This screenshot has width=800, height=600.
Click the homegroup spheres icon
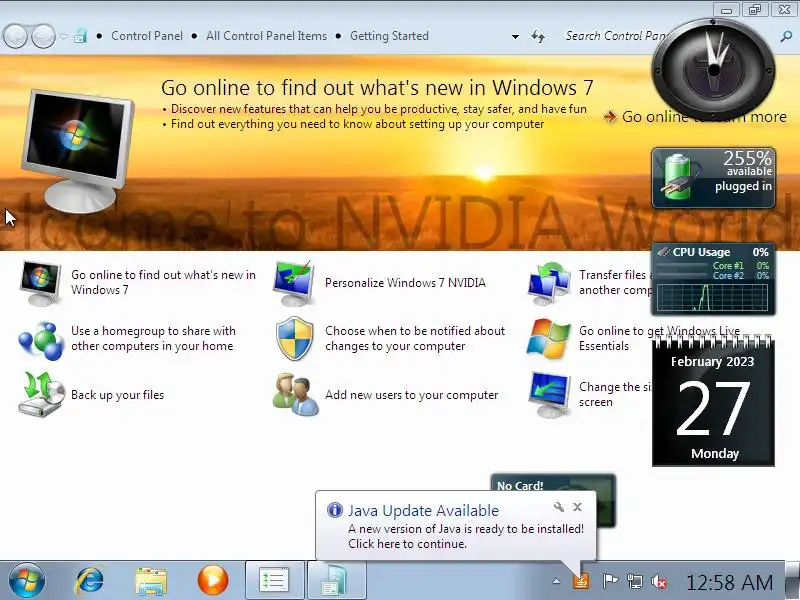point(41,340)
